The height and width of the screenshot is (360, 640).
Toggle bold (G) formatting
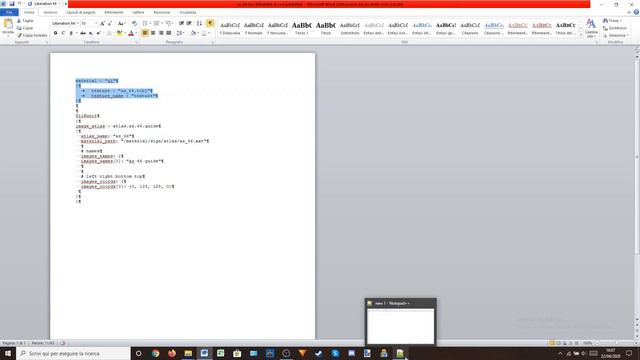coord(56,33)
